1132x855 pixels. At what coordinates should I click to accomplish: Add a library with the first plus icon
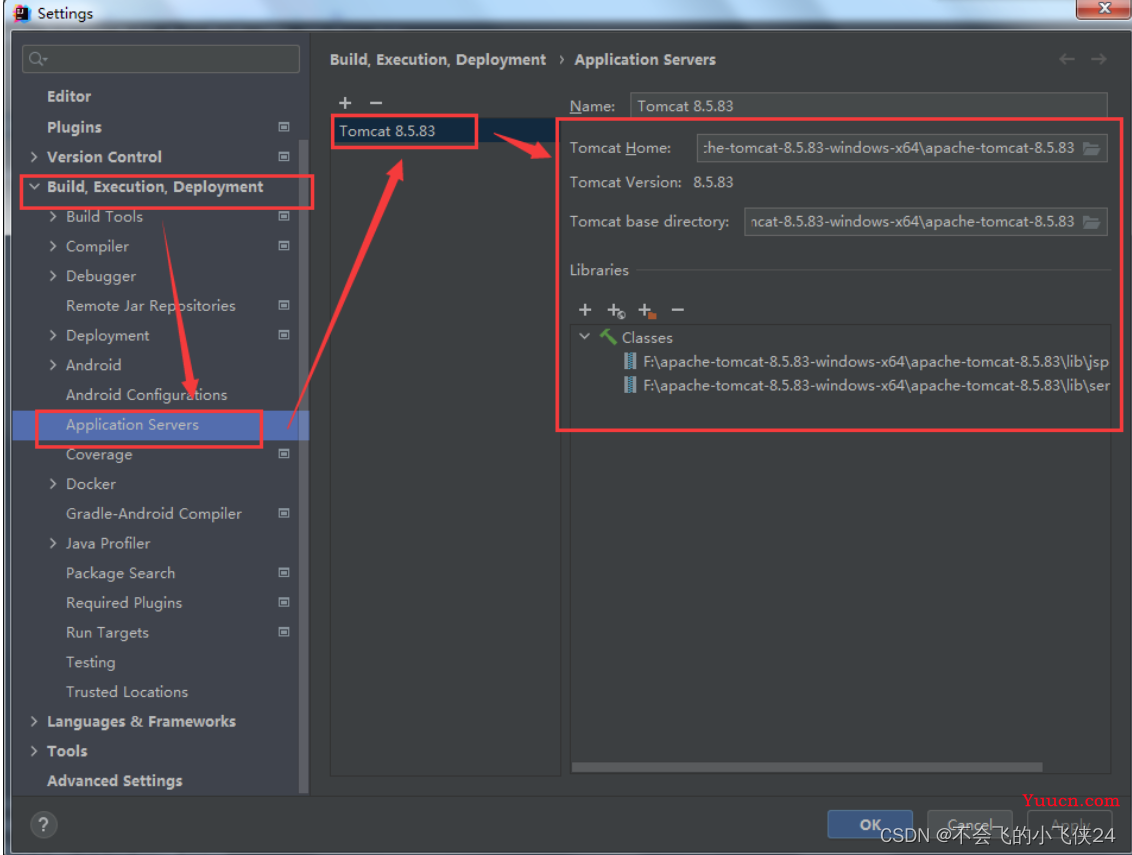tap(585, 310)
